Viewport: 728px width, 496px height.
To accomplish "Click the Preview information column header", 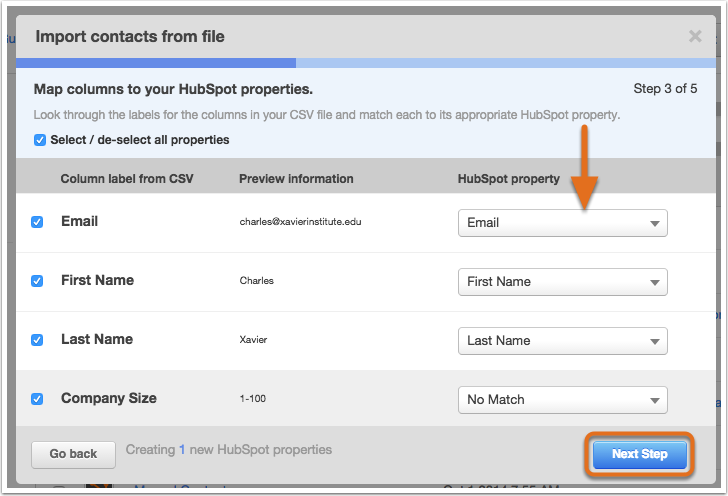I will point(296,179).
